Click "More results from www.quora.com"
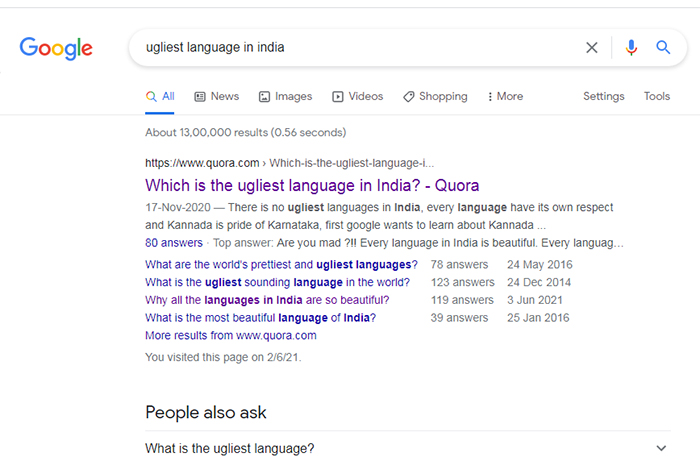Screen dimensions: 700x461 click(x=230, y=335)
